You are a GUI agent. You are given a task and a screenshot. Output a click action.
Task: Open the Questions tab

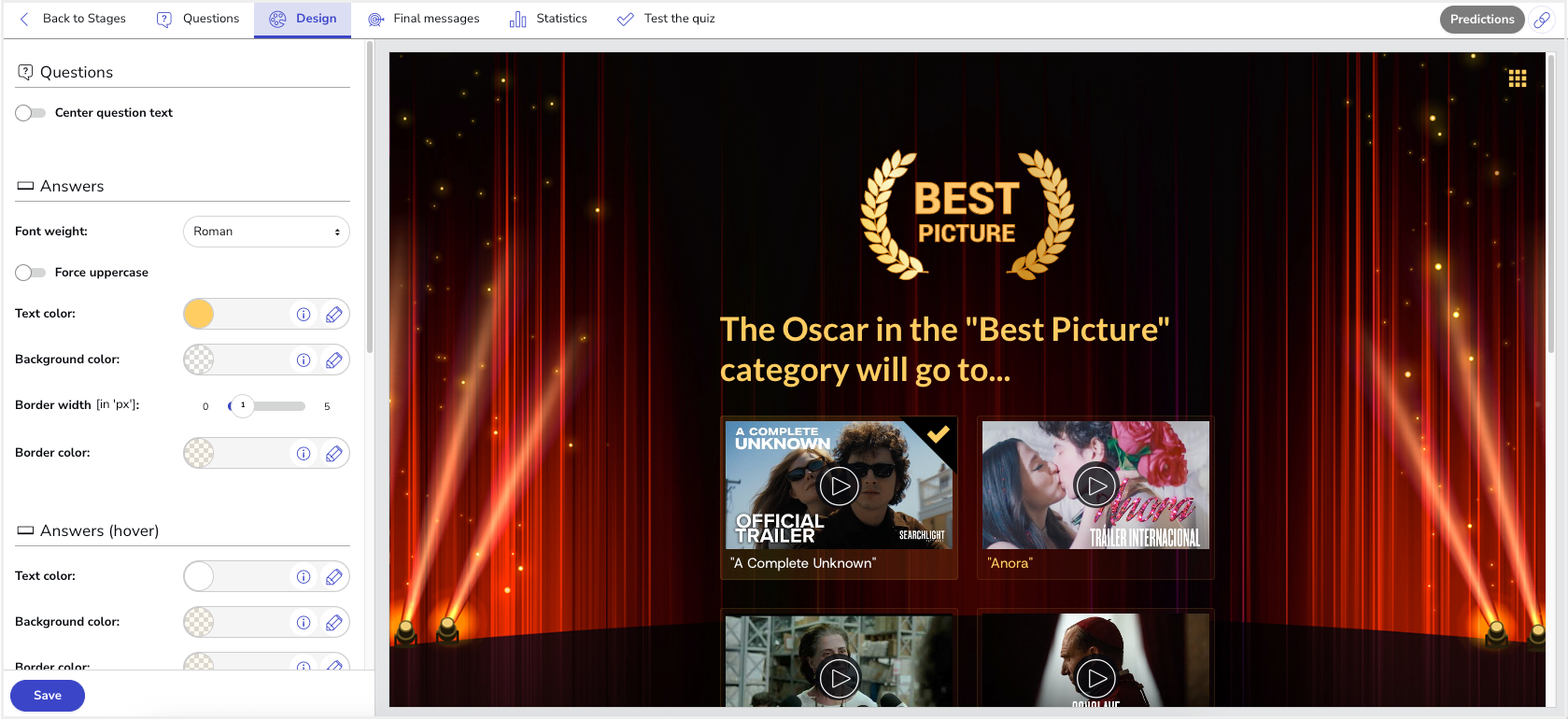[197, 19]
